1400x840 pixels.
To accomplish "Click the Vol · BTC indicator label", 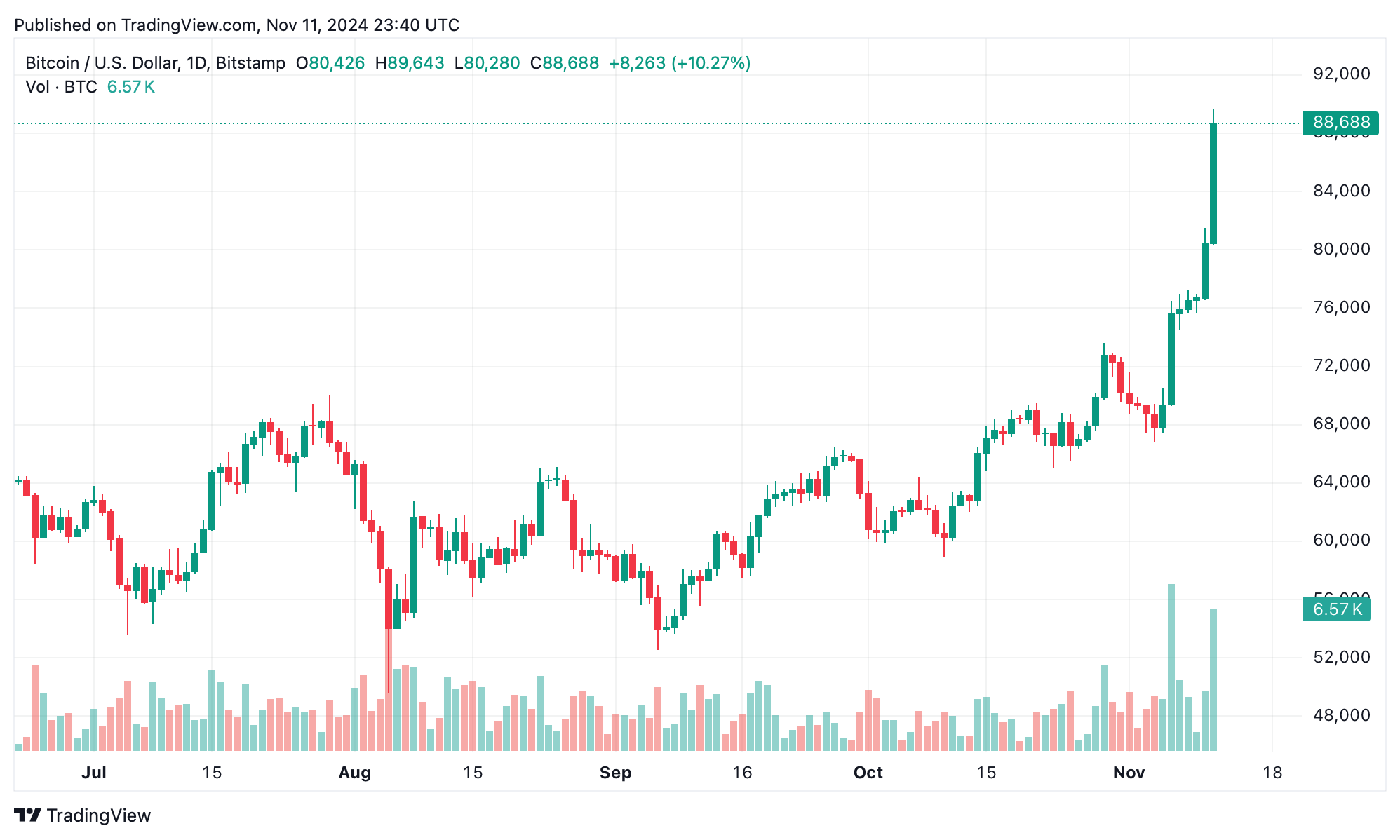I will pyautogui.click(x=61, y=87).
